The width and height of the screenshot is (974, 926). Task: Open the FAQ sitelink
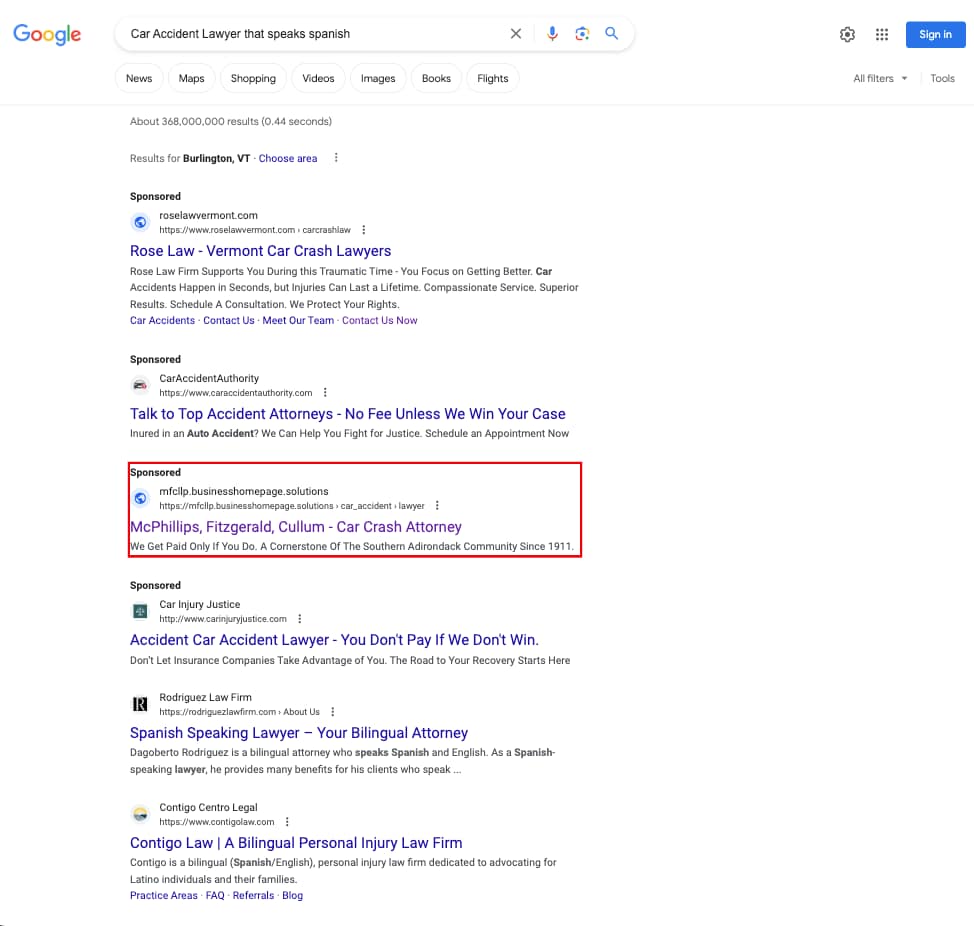pyautogui.click(x=215, y=896)
